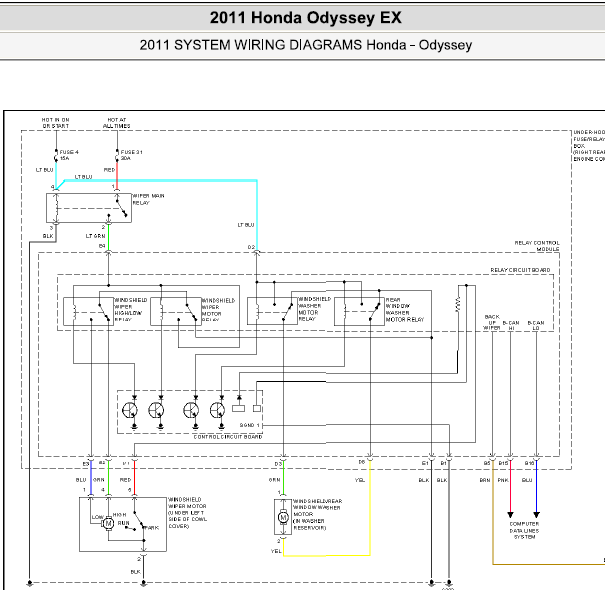Click the blue wire arrowhead above Computer Data Lines

(x=536, y=515)
